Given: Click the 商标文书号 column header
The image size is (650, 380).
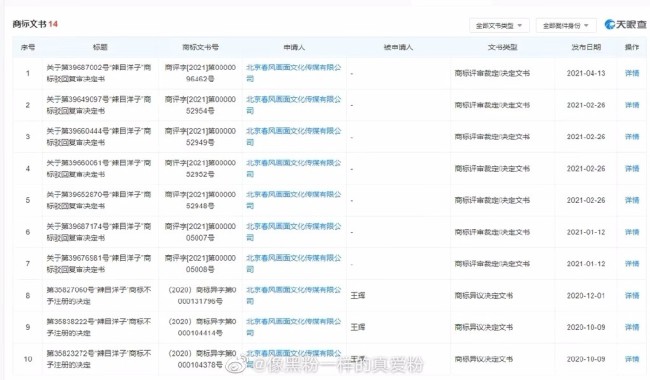Looking at the screenshot, I should click(200, 47).
